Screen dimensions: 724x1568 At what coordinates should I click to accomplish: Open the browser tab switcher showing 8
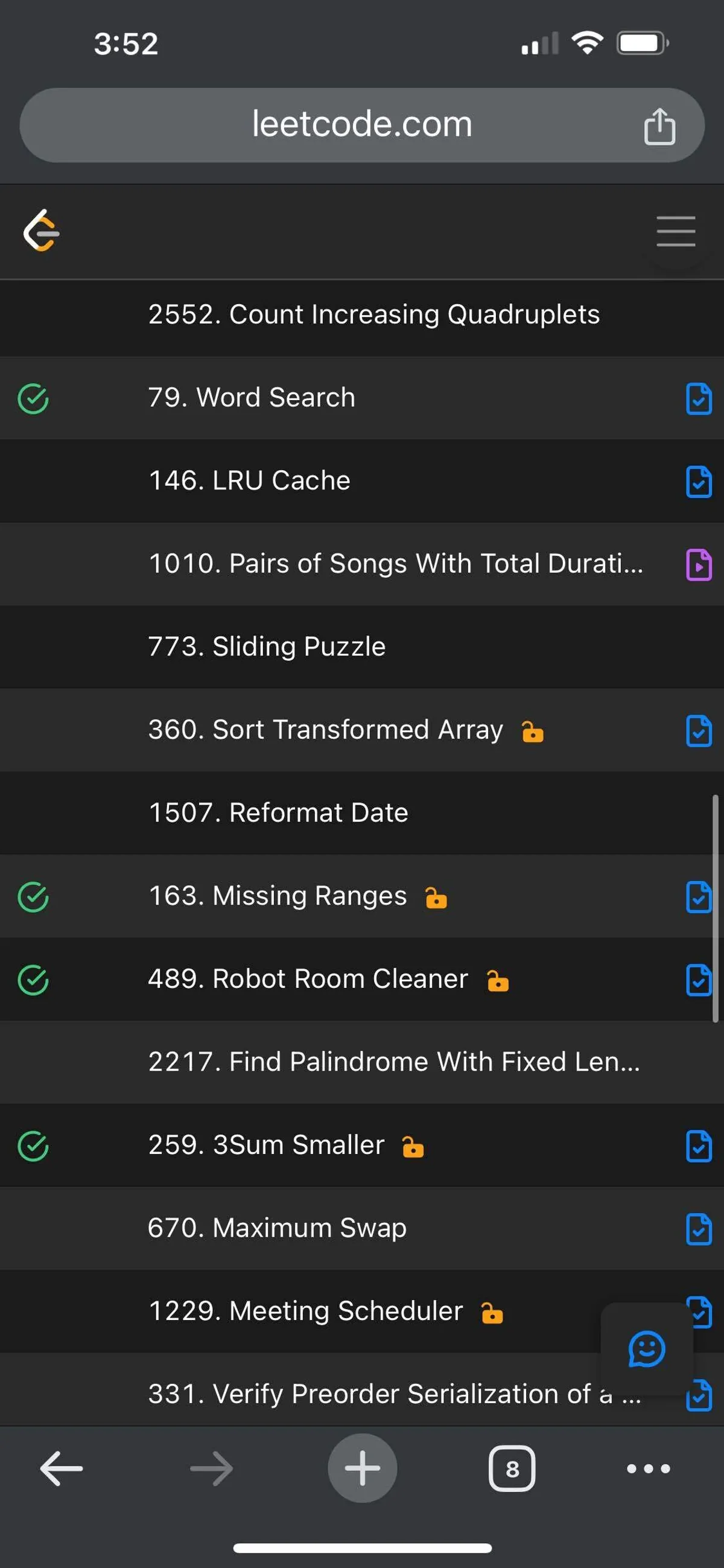click(x=512, y=1468)
